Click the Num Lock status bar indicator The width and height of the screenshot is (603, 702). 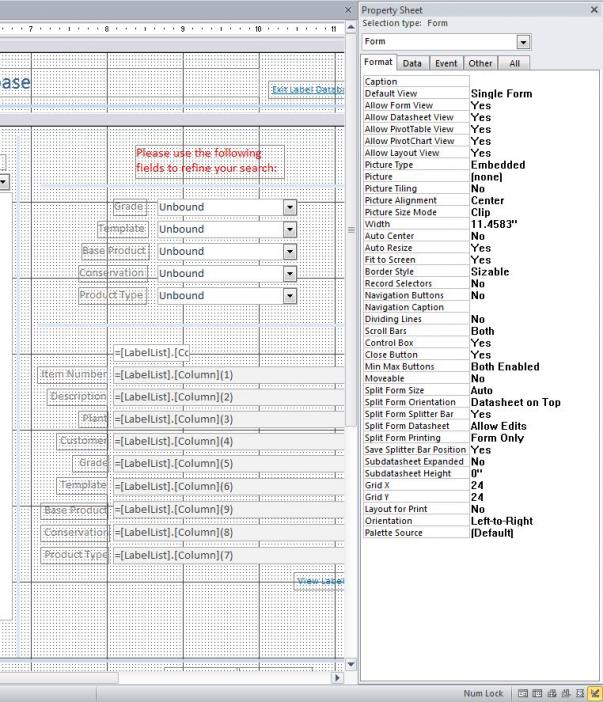483,693
